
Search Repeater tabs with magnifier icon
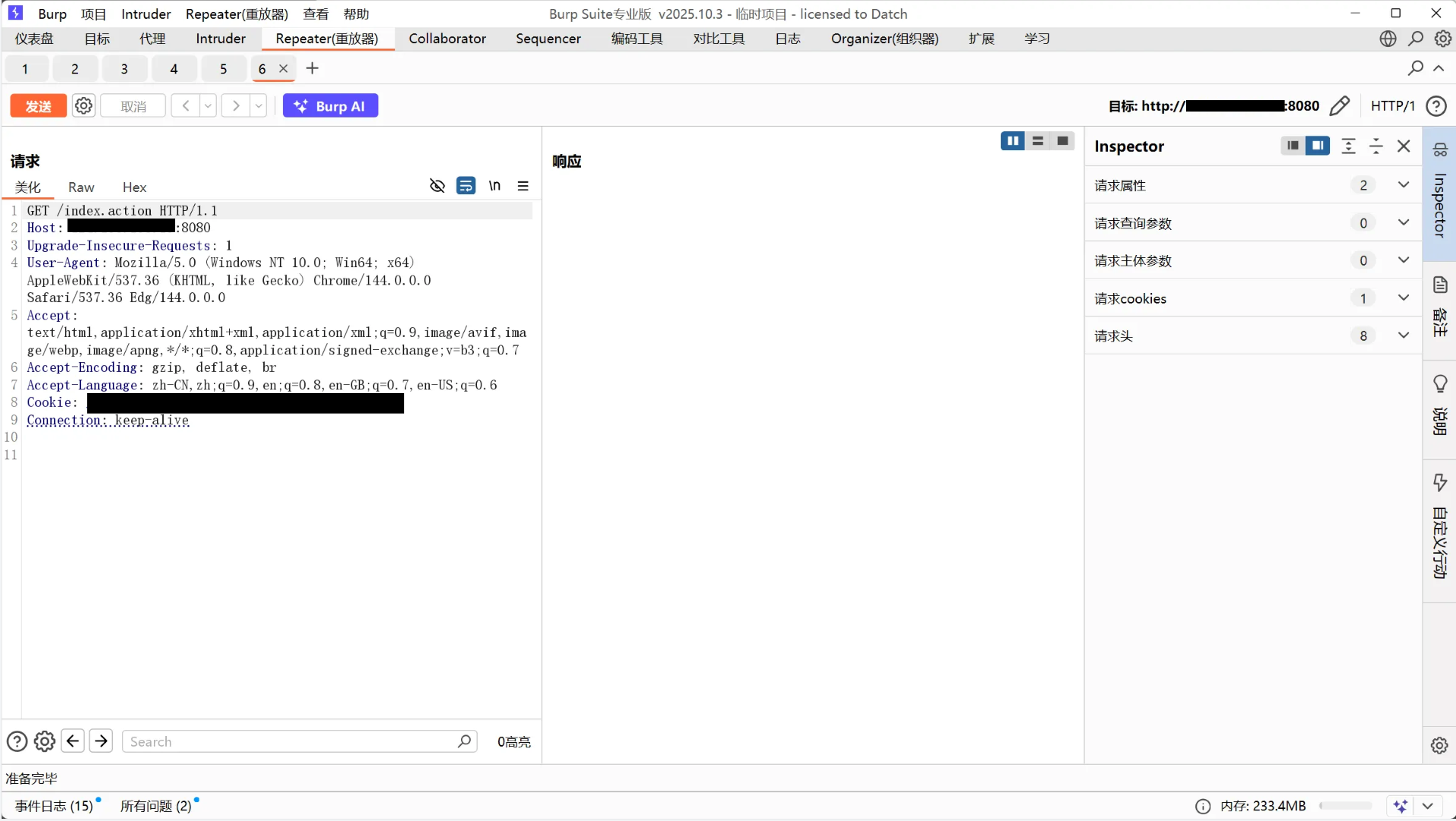(1415, 68)
